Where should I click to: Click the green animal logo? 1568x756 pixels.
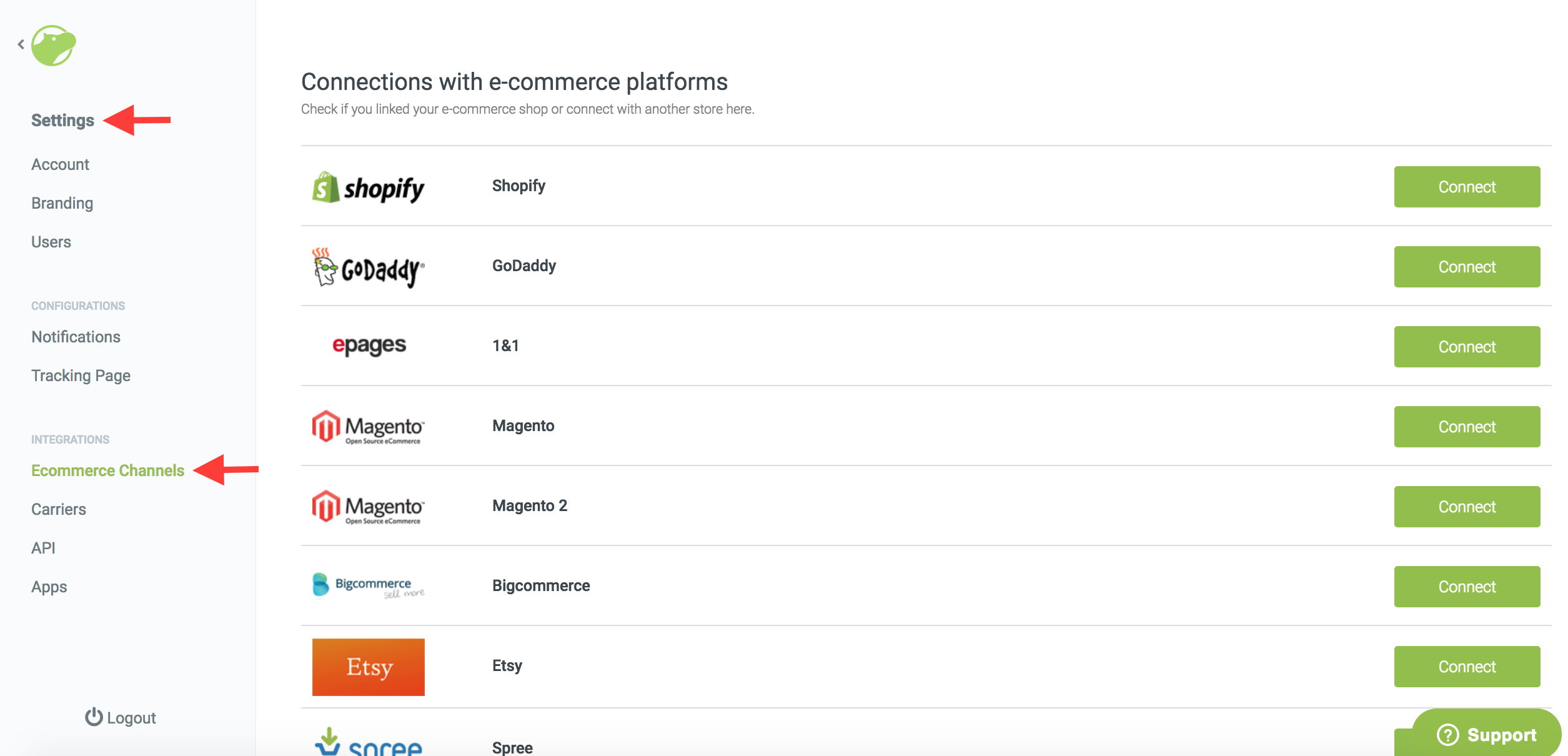click(54, 46)
